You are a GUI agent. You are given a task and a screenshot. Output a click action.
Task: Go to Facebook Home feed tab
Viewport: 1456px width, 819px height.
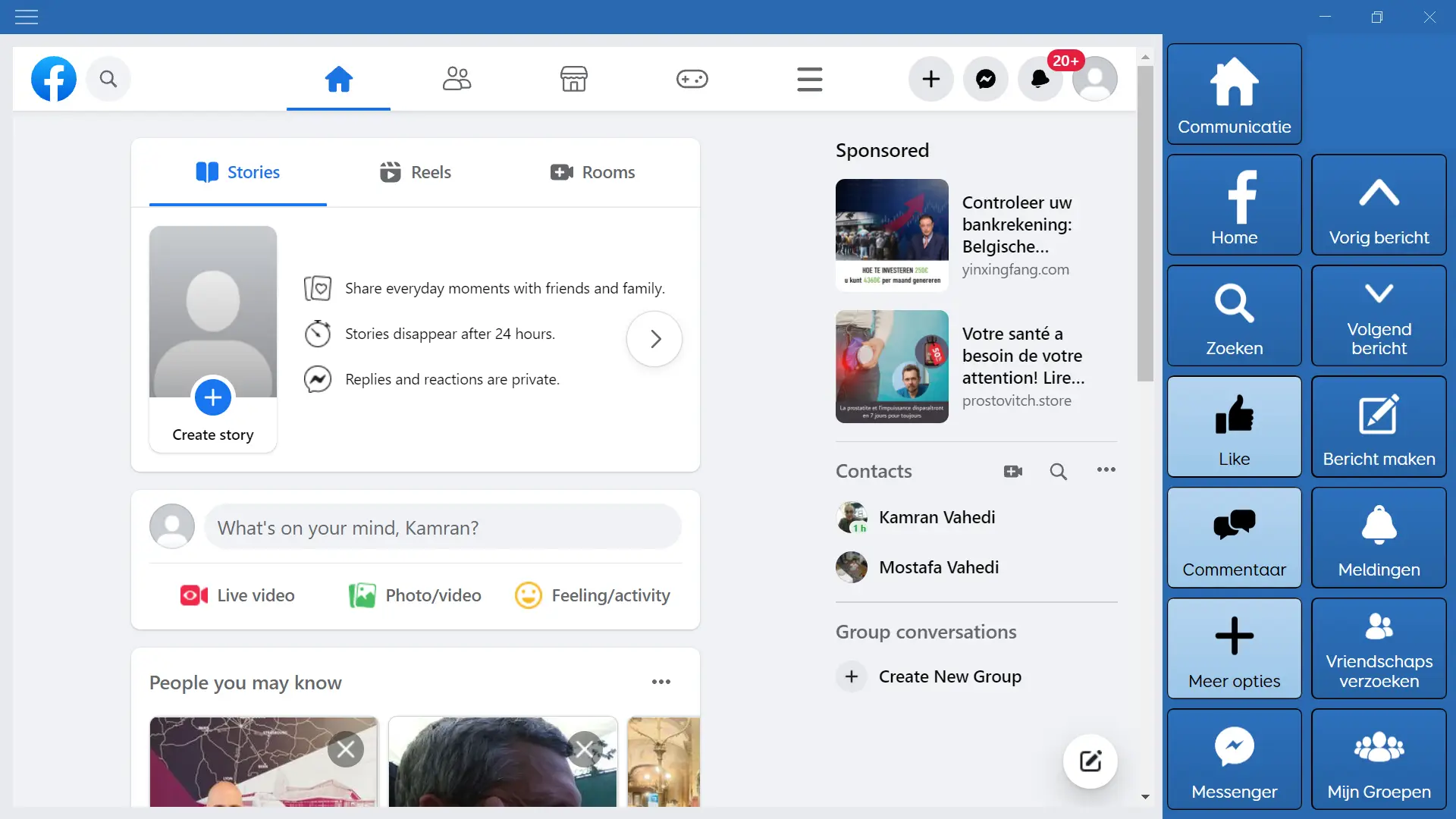[338, 79]
